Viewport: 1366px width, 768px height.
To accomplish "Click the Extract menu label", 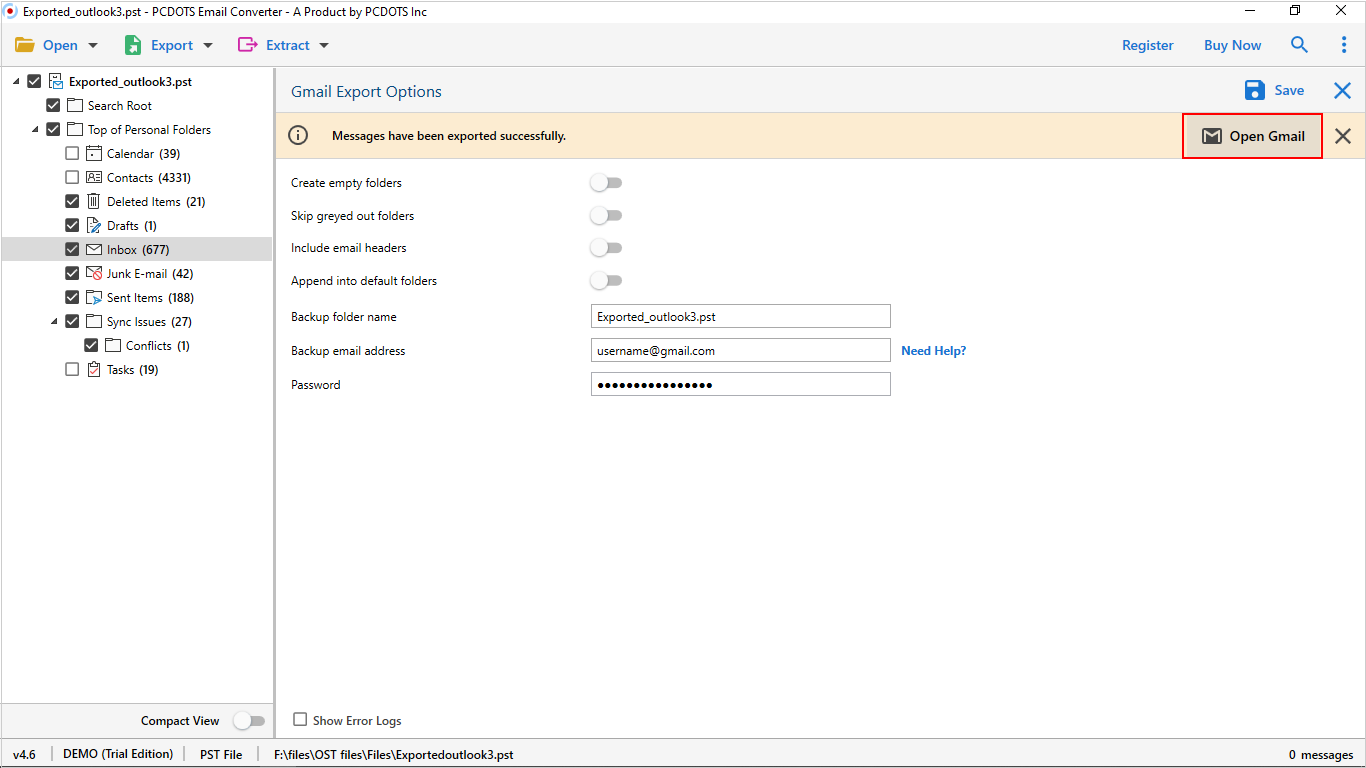I will (x=288, y=45).
